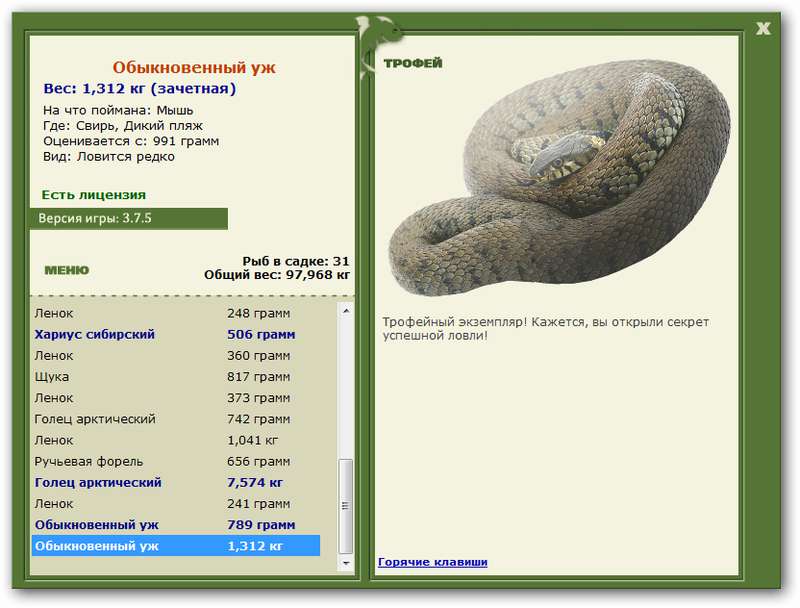Click the Обыкновенный уж title heading
This screenshot has width=800, height=608.
click(194, 67)
